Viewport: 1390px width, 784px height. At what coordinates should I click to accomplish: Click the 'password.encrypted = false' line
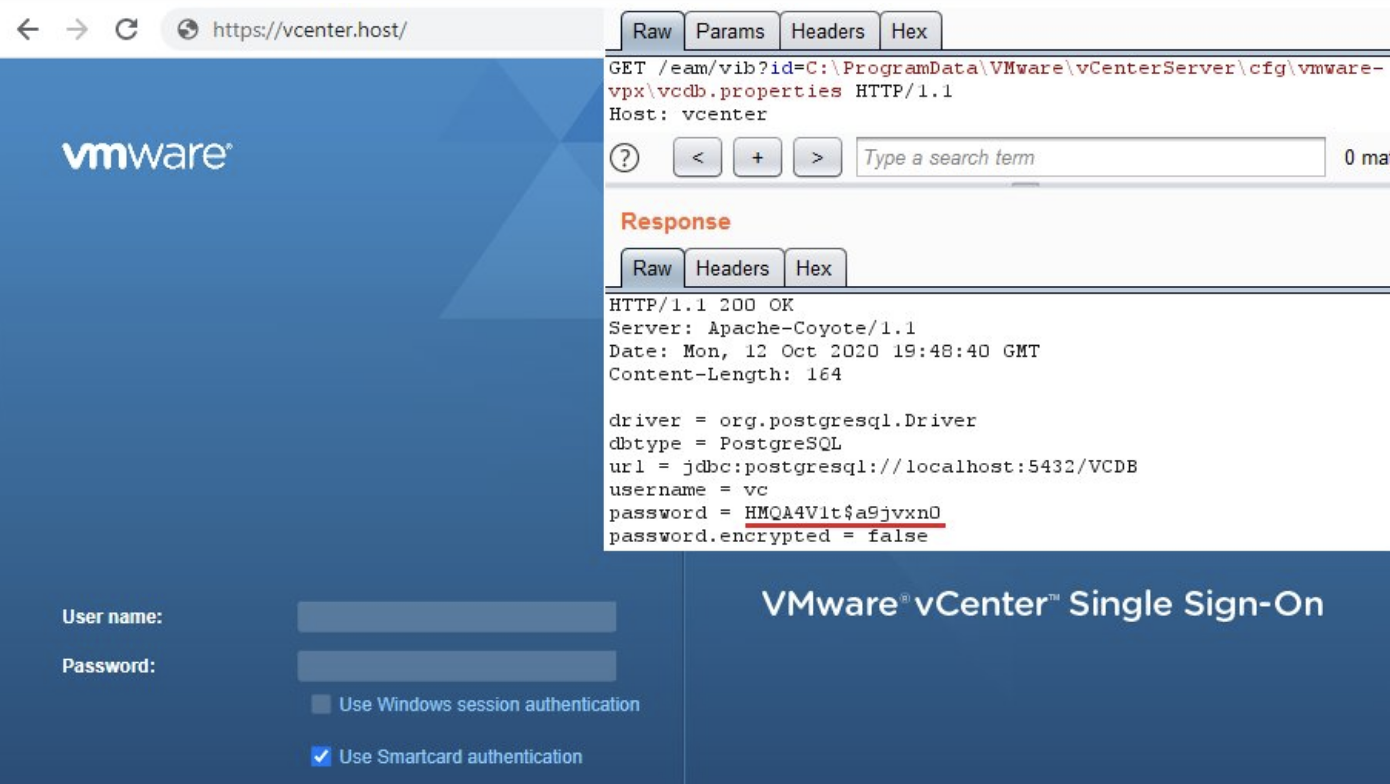click(x=768, y=536)
